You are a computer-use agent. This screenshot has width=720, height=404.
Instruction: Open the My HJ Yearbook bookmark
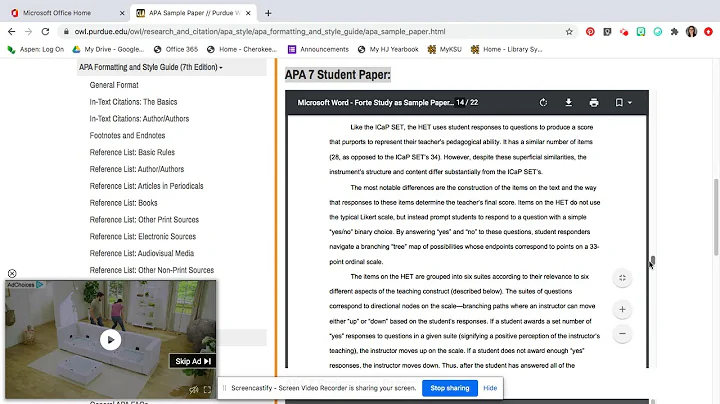388,49
